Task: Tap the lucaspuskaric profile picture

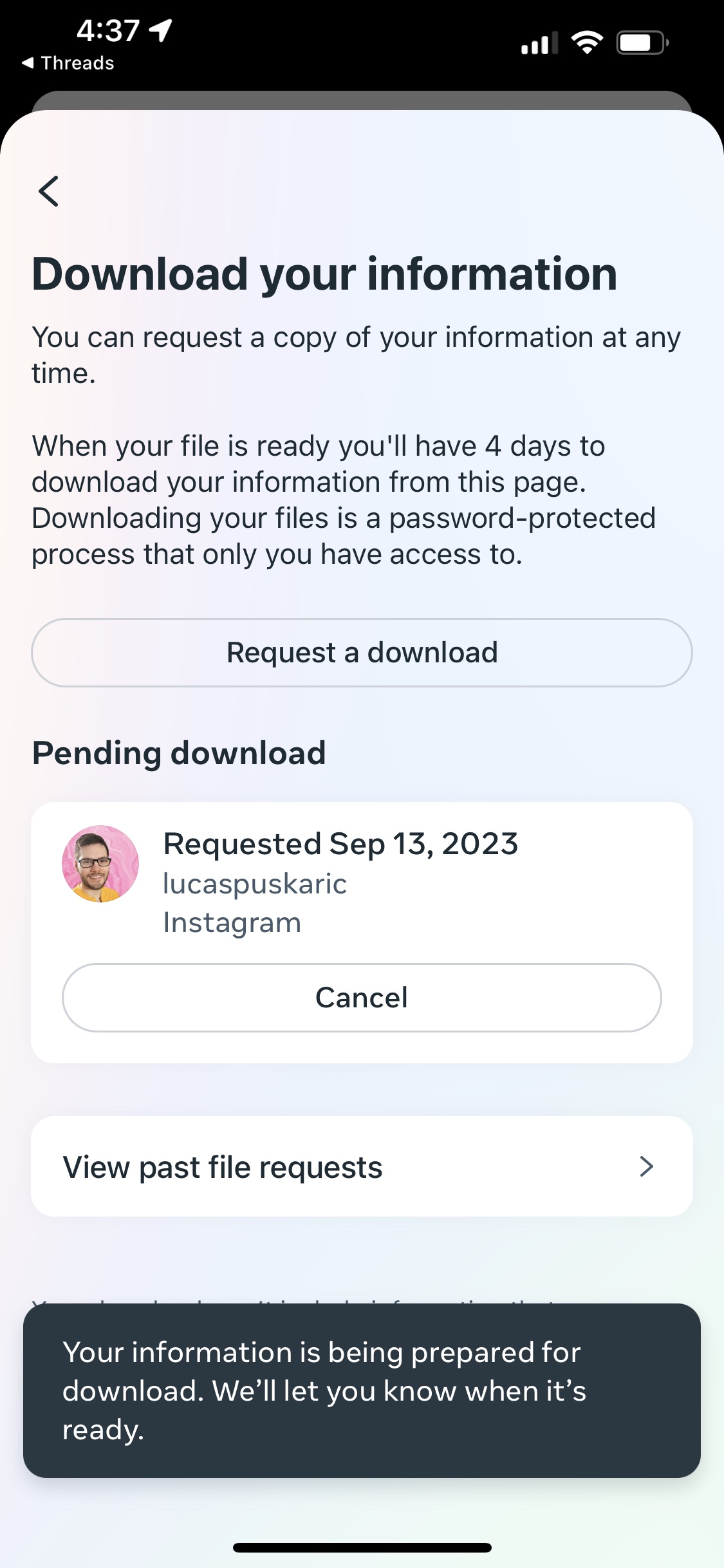Action: pyautogui.click(x=100, y=864)
